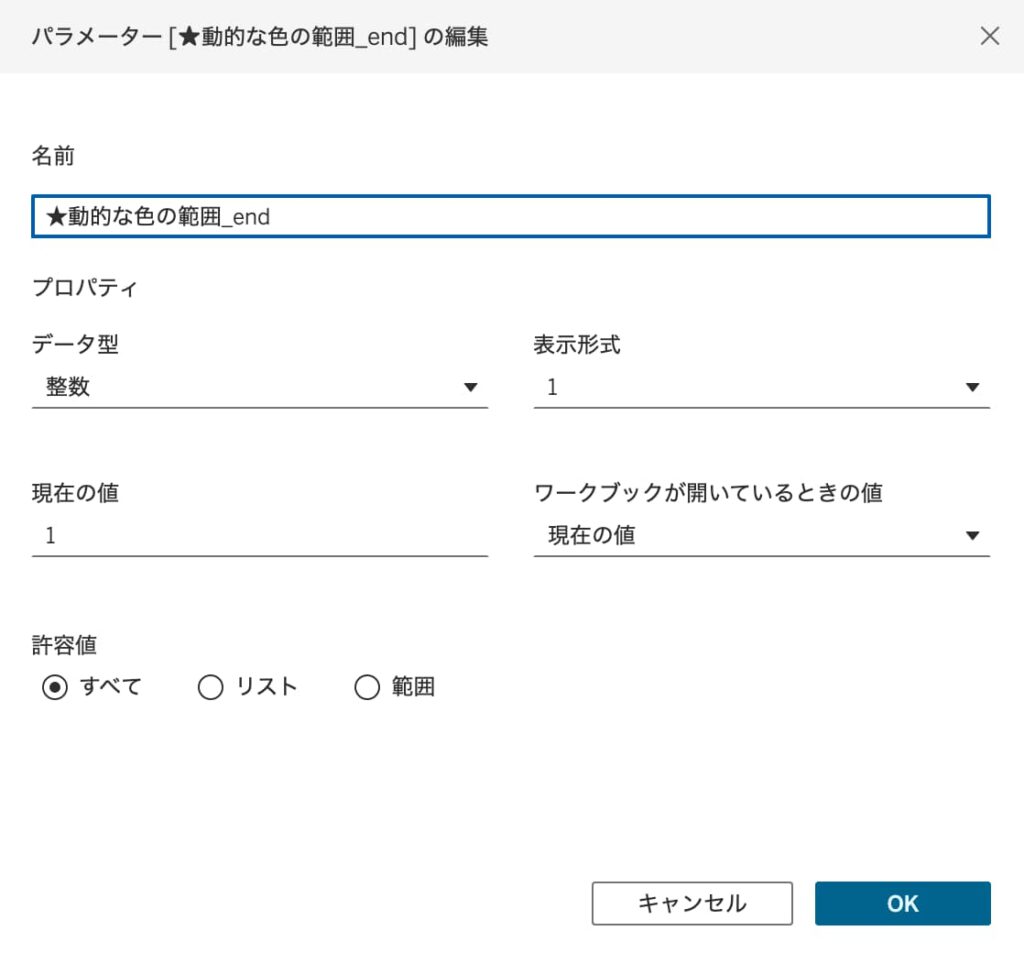Open the ワークブックが開いているときの値 dropdown
The width and height of the screenshot is (1024, 953).
[761, 536]
